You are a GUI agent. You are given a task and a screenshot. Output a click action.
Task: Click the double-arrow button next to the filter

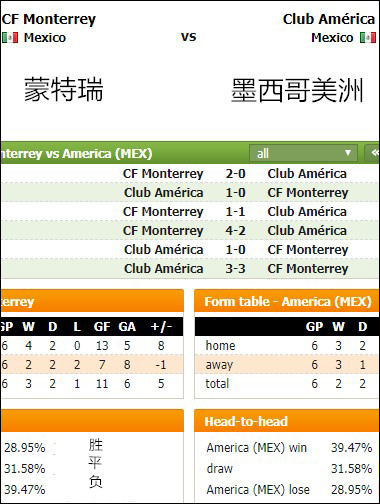pos(373,153)
